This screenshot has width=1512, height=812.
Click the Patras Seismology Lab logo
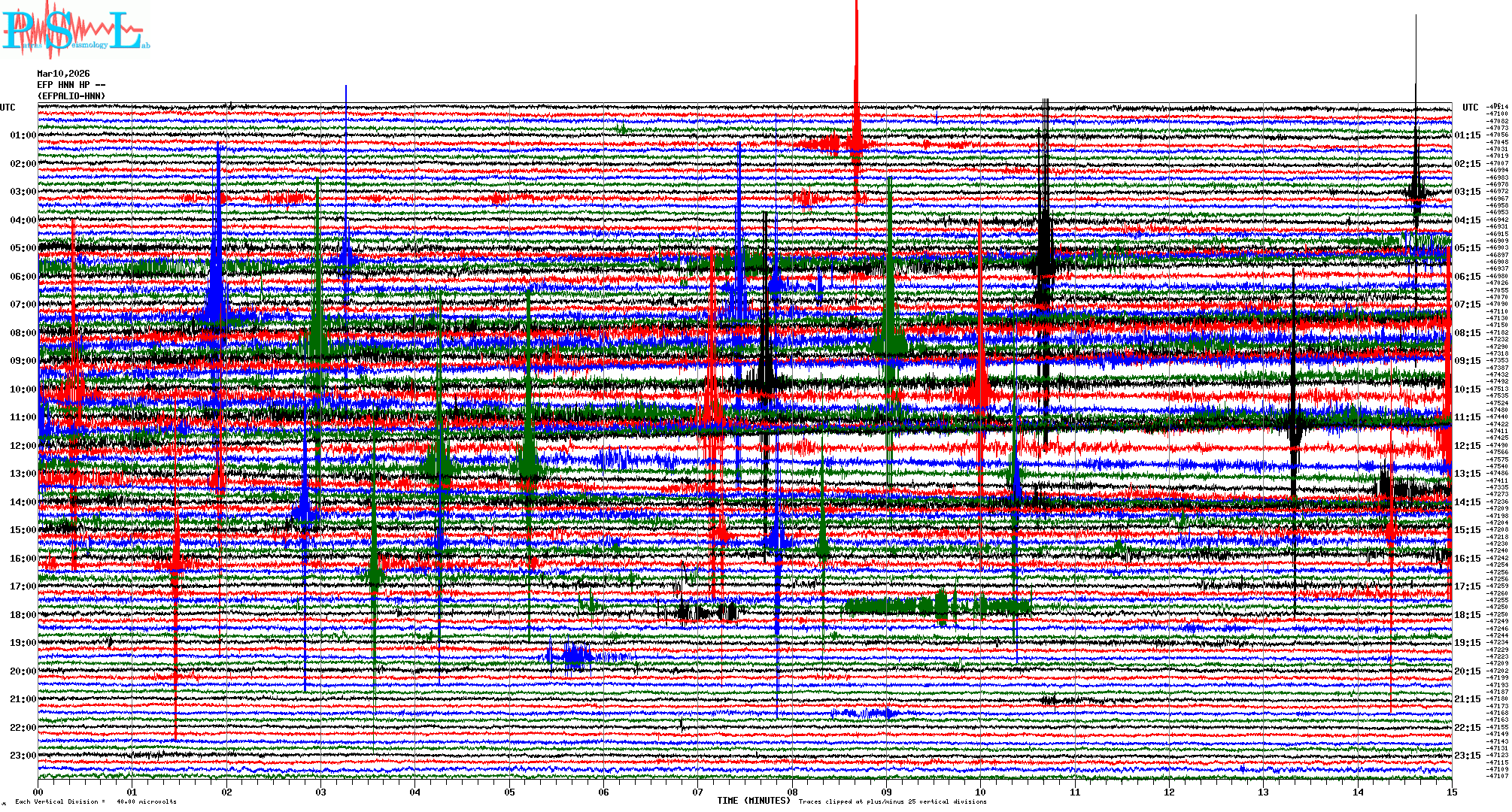(x=75, y=30)
